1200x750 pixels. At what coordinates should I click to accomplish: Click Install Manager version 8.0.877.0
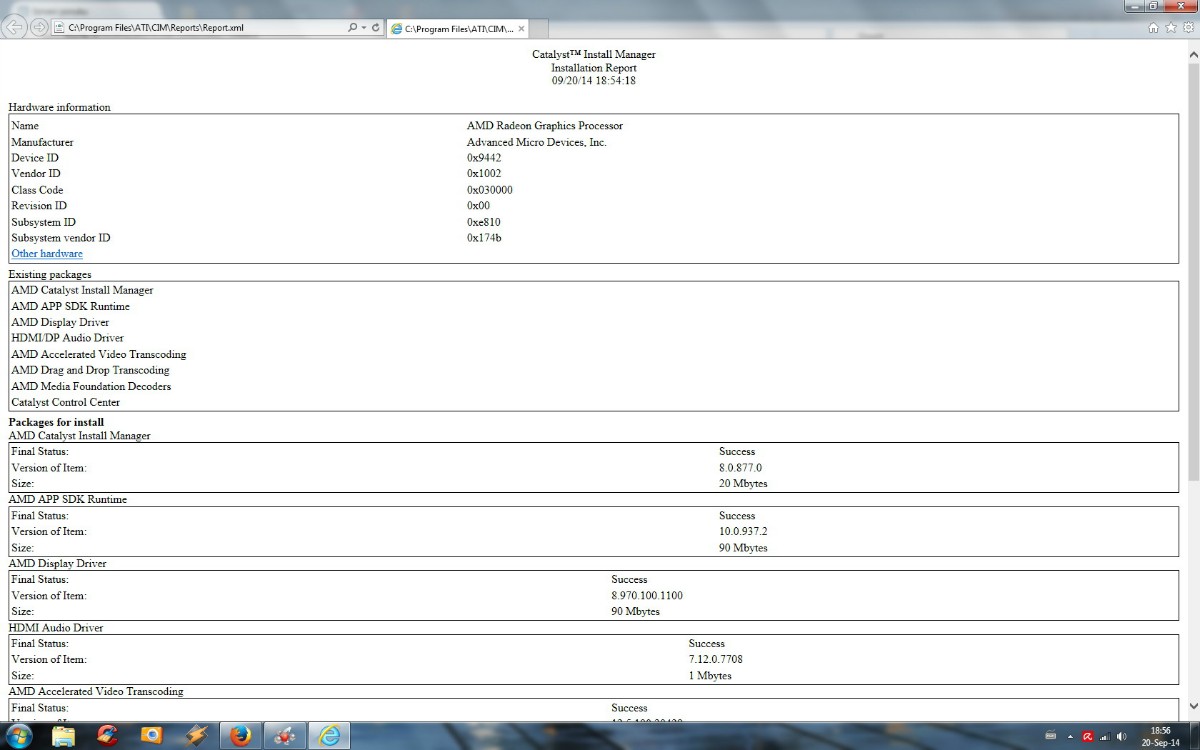(x=740, y=468)
